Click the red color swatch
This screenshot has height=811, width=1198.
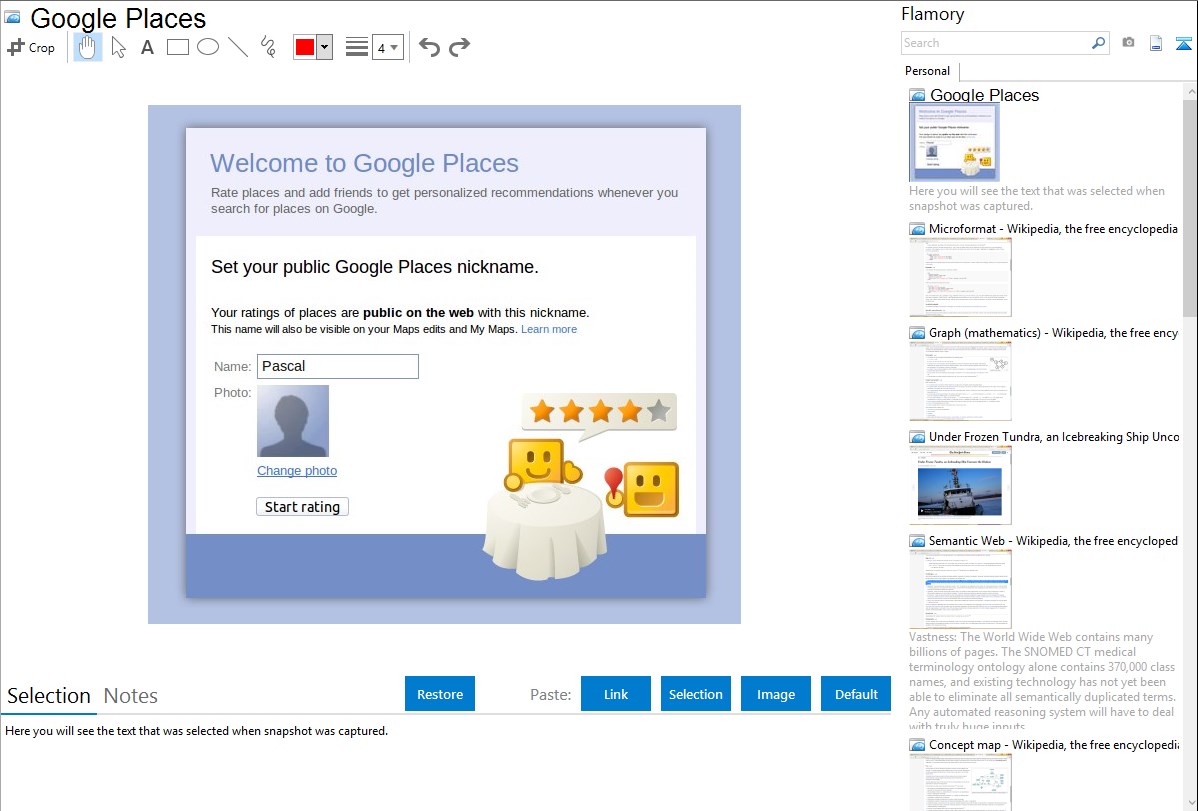[305, 47]
